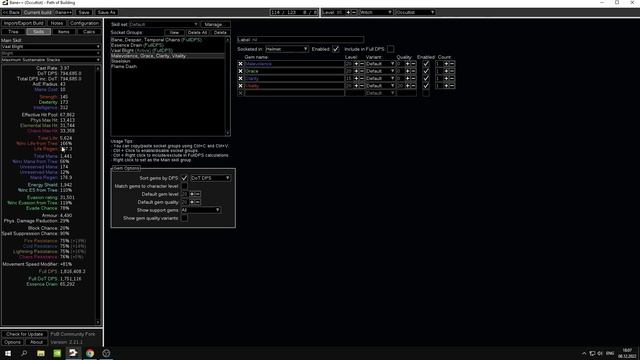Increase Vitality count with plus
The image size is (640, 360).
pos(446,86)
